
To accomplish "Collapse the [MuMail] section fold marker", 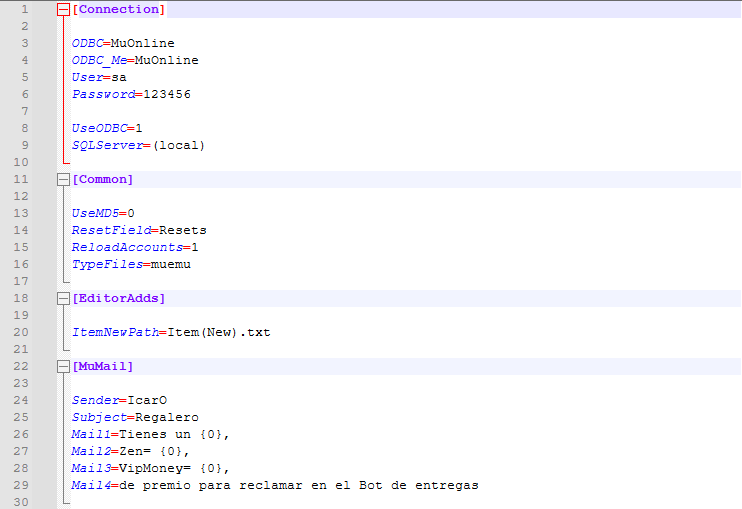I will [x=63, y=366].
